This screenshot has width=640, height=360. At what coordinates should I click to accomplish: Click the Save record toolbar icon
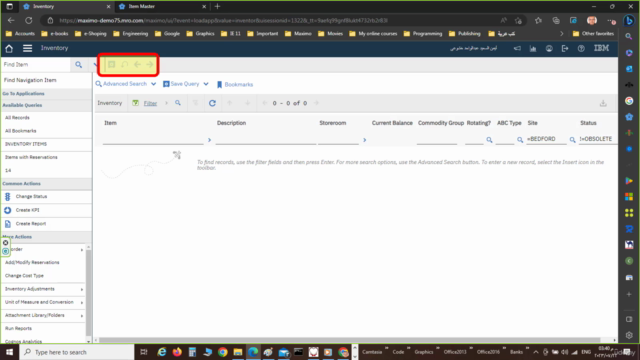[x=111, y=64]
